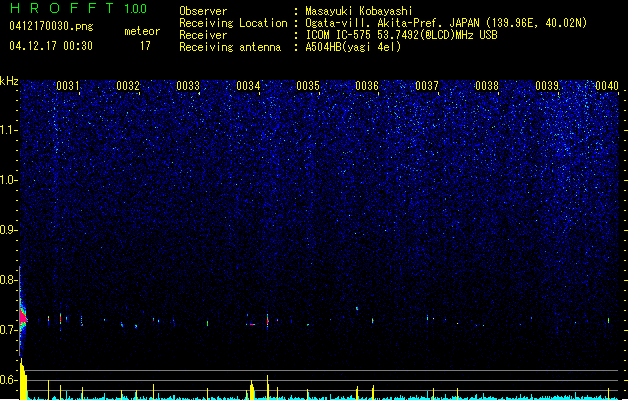Click the 0039 time marker
Viewport: 629px width, 400px height.
tap(547, 86)
